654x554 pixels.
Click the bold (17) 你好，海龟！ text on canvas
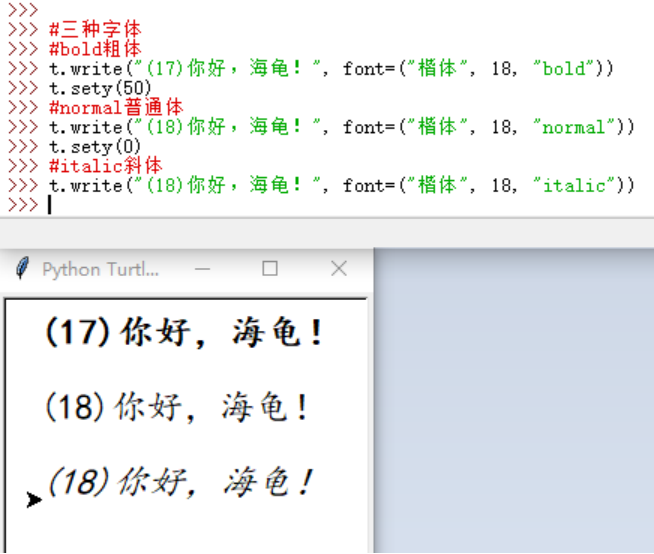[184, 332]
